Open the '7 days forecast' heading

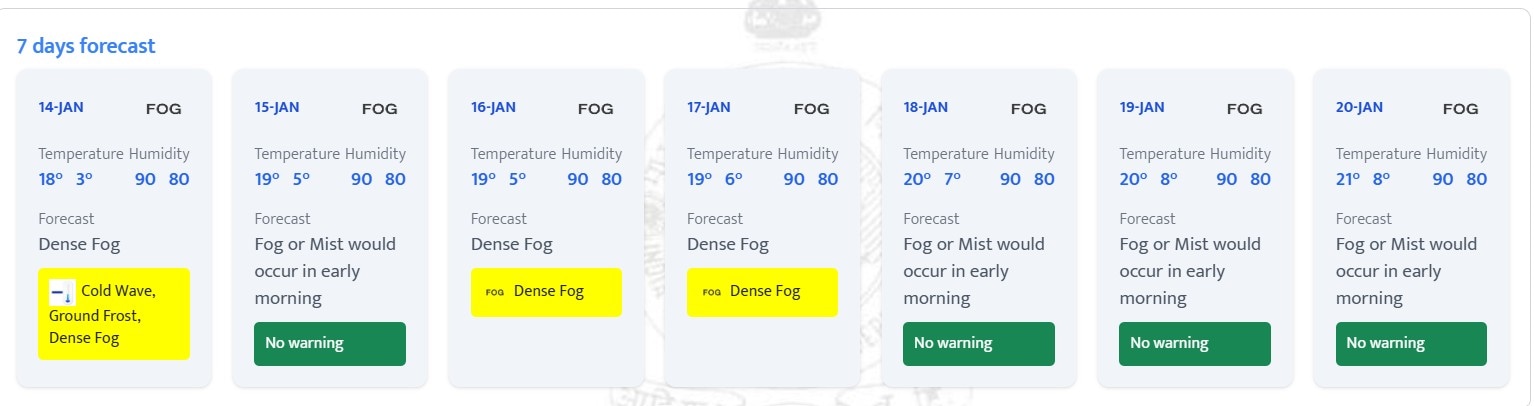coord(86,46)
